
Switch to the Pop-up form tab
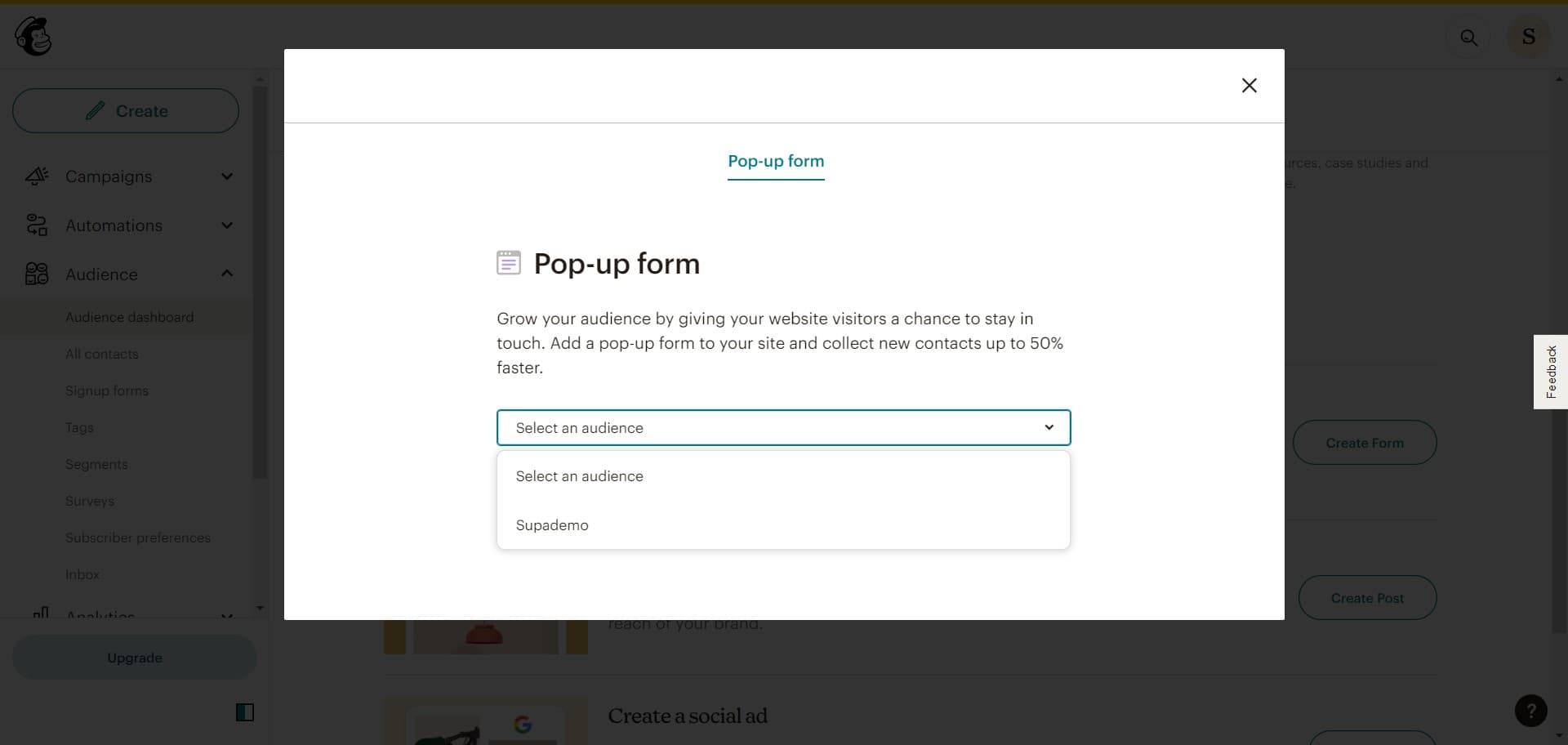(x=776, y=162)
